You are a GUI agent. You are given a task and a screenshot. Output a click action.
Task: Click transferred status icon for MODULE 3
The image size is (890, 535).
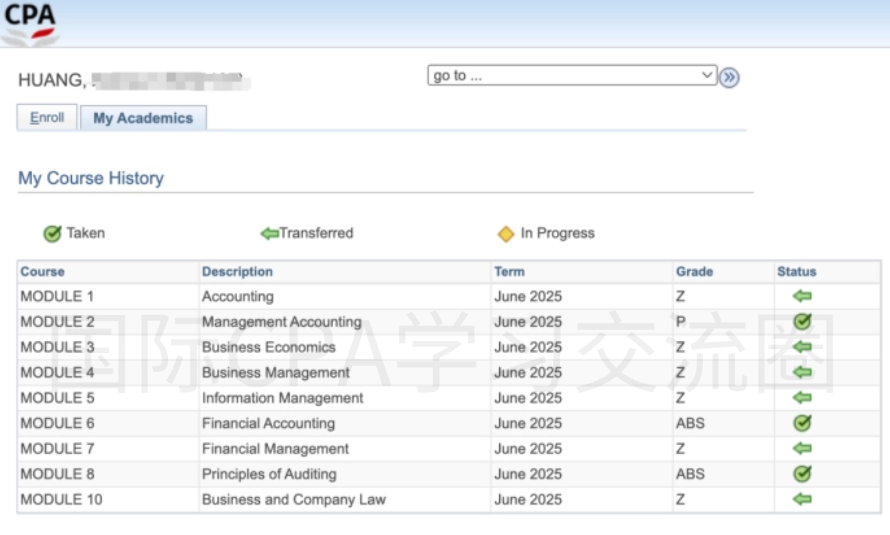click(x=802, y=347)
